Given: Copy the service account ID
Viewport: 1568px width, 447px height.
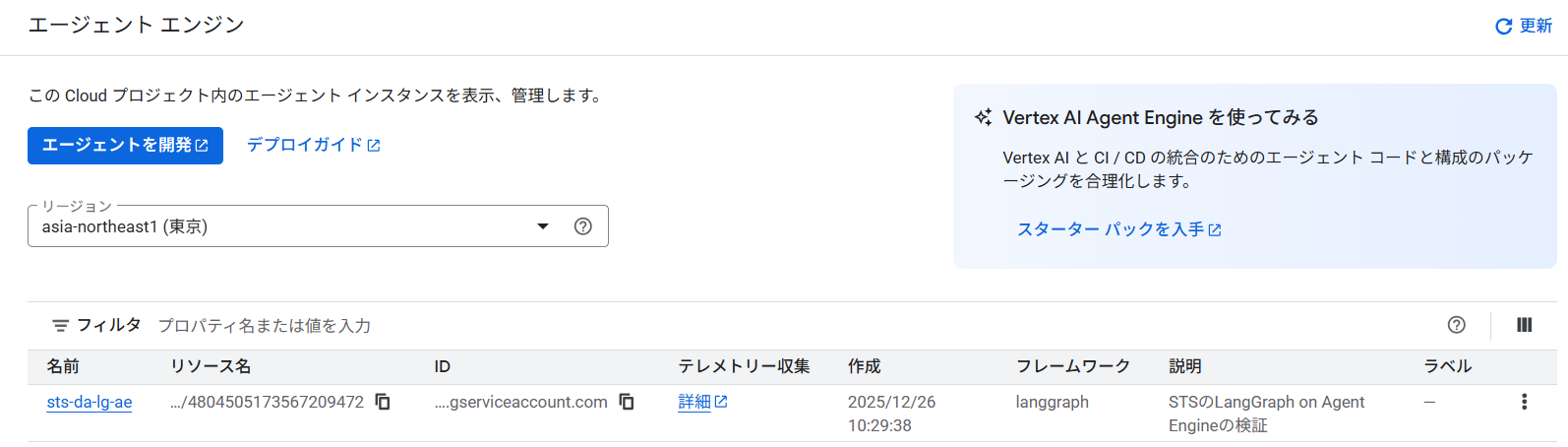Looking at the screenshot, I should click(x=627, y=402).
